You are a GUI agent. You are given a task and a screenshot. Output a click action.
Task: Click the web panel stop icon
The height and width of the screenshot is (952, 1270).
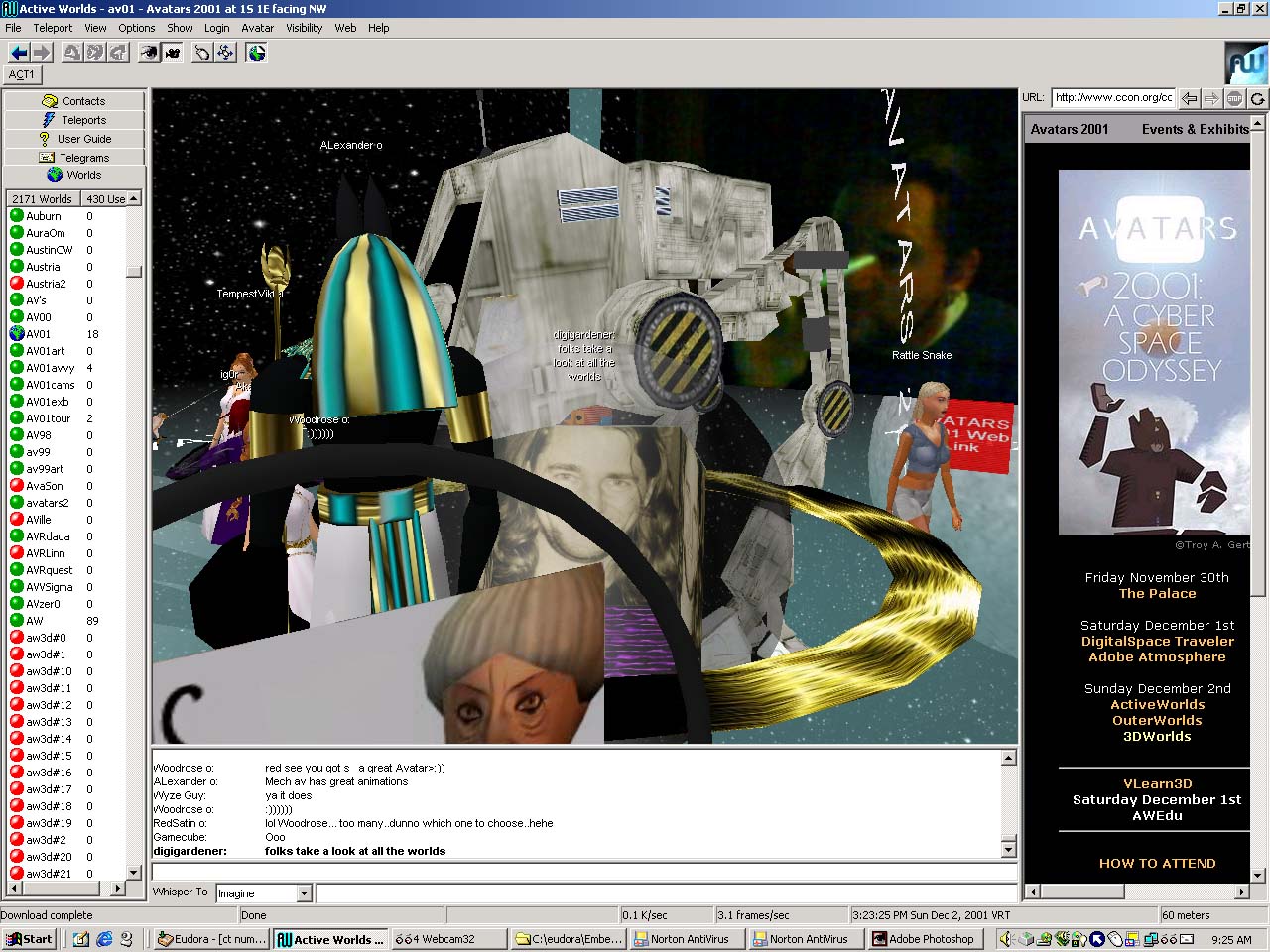(x=1234, y=98)
